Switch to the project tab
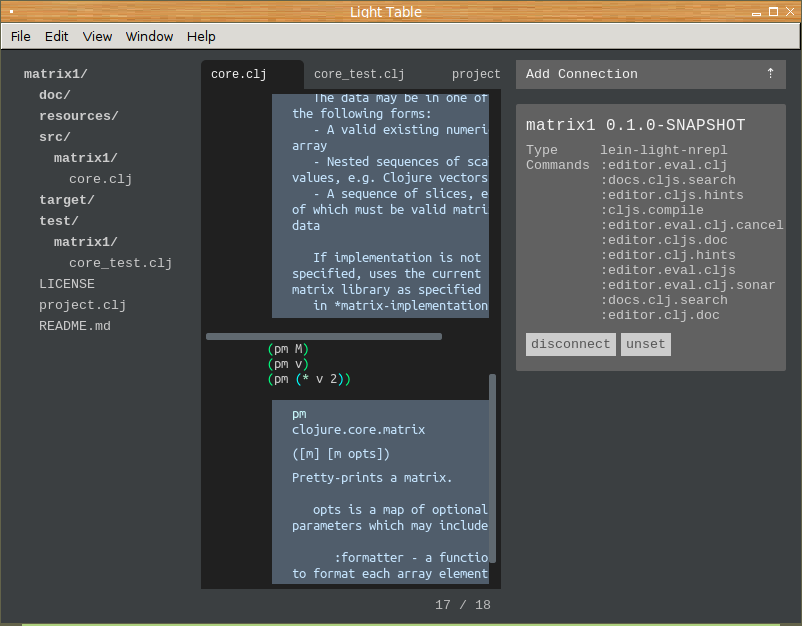Viewport: 802px width, 626px height. [x=476, y=74]
